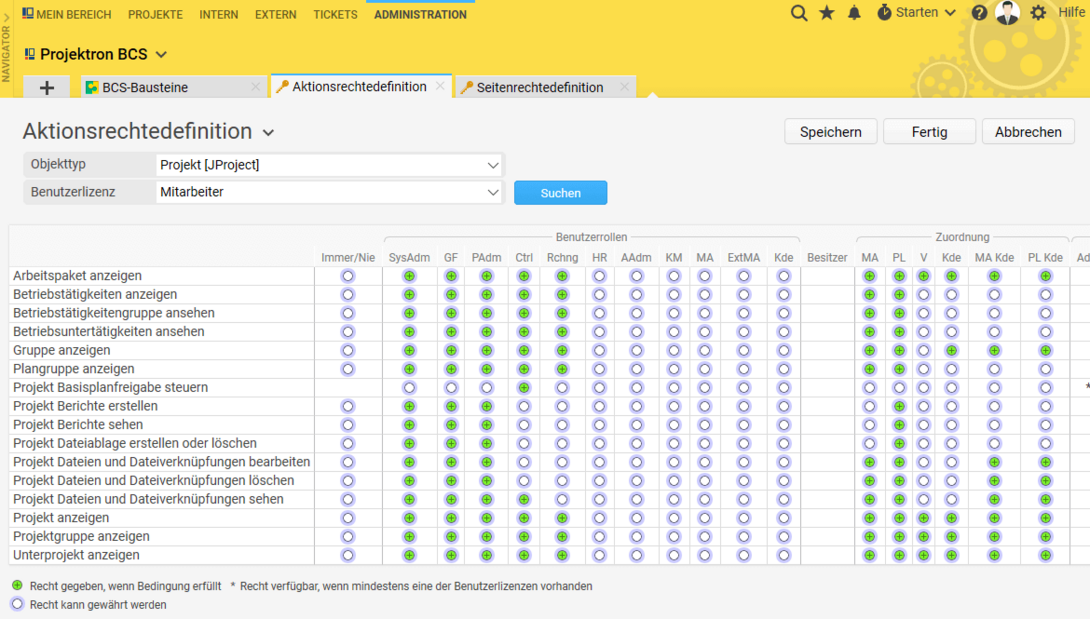Expand the Navigator side panel
This screenshot has width=1090, height=619.
click(6, 49)
